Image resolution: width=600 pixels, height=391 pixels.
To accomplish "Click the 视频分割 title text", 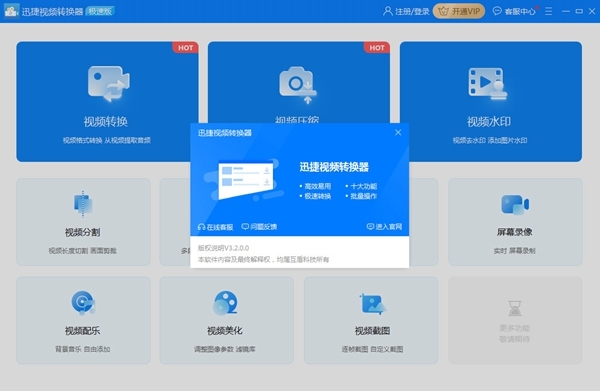I will (83, 232).
